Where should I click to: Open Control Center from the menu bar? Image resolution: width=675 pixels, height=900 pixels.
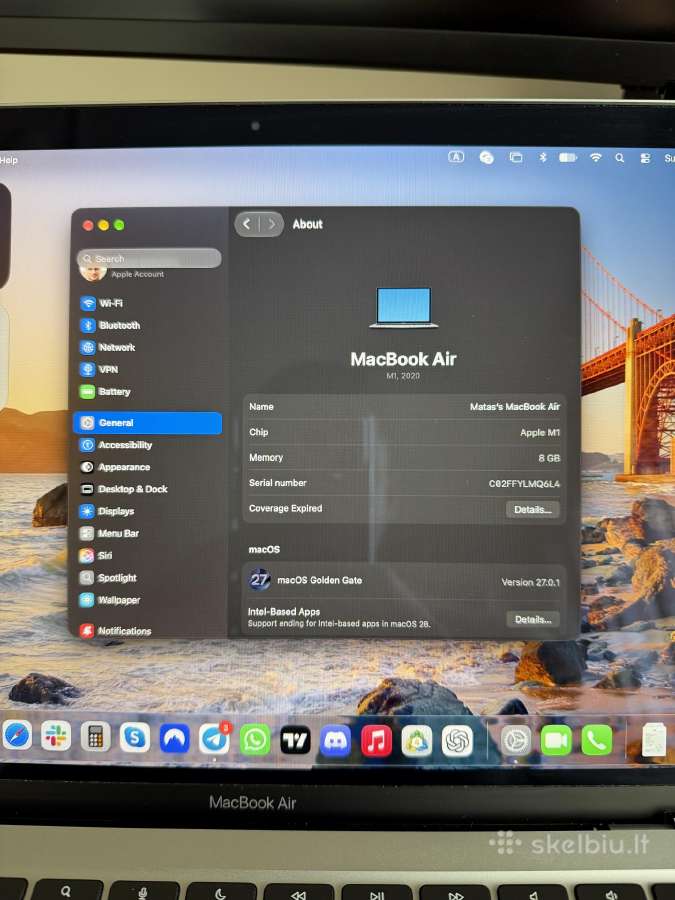(x=645, y=158)
